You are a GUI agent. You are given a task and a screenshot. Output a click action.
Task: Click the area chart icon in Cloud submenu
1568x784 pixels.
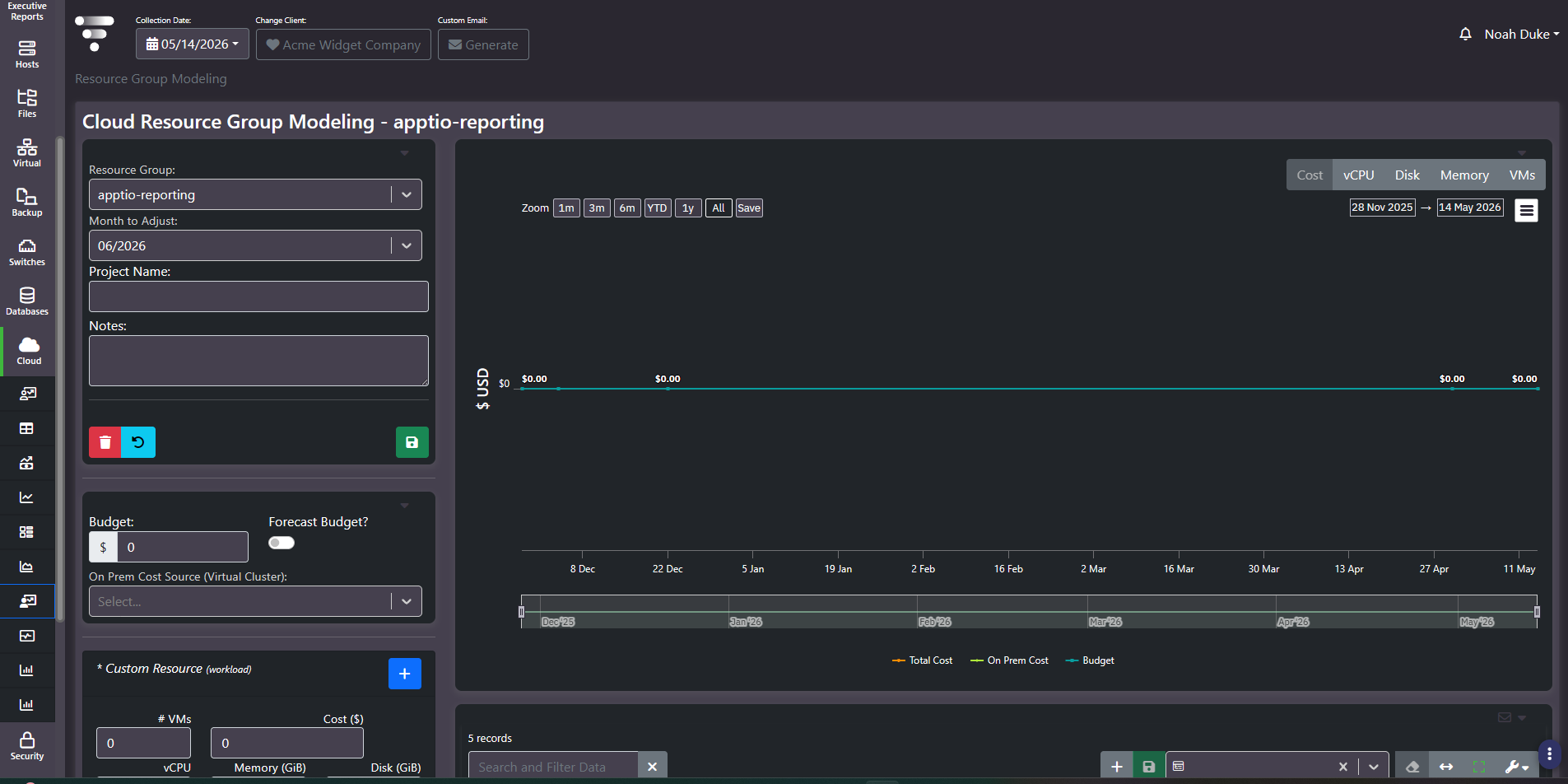(x=27, y=567)
